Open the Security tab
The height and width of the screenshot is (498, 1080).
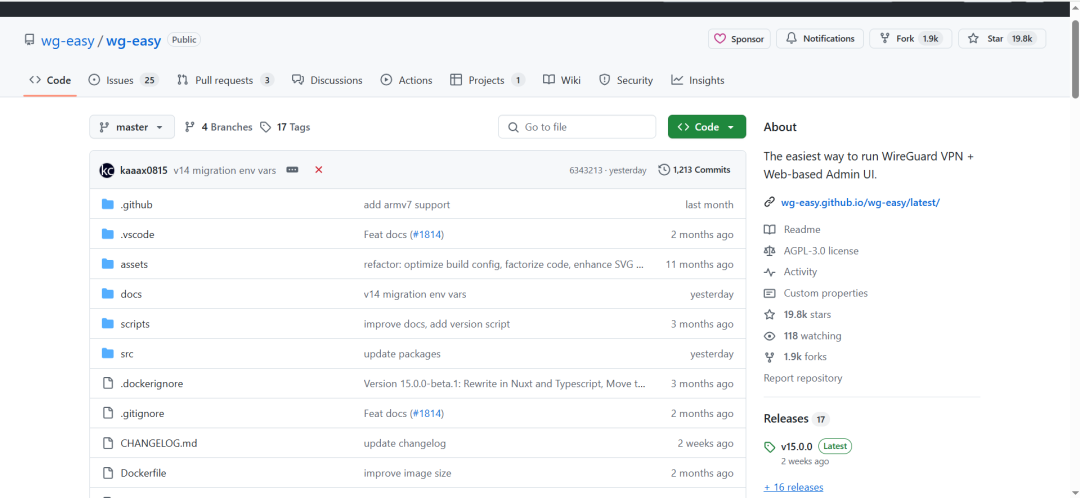(x=626, y=81)
